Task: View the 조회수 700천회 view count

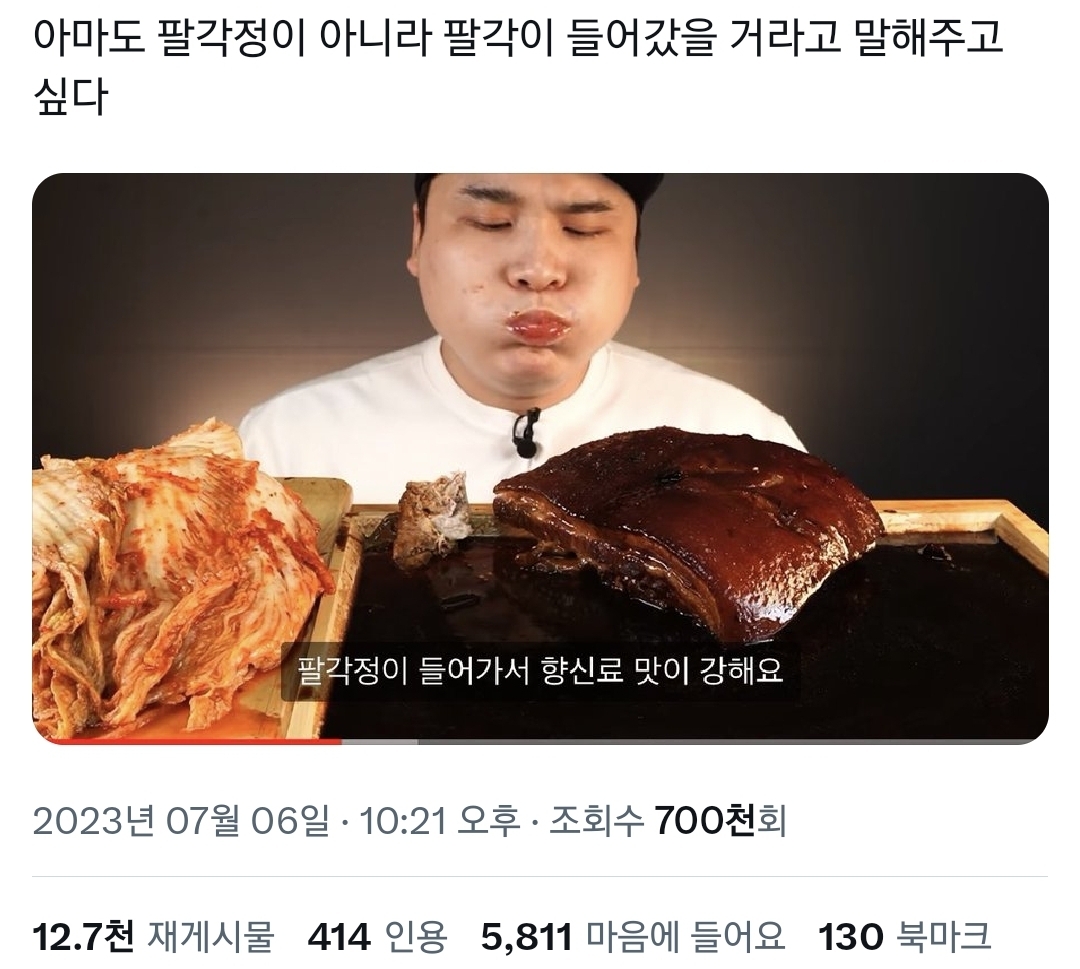Action: point(667,821)
